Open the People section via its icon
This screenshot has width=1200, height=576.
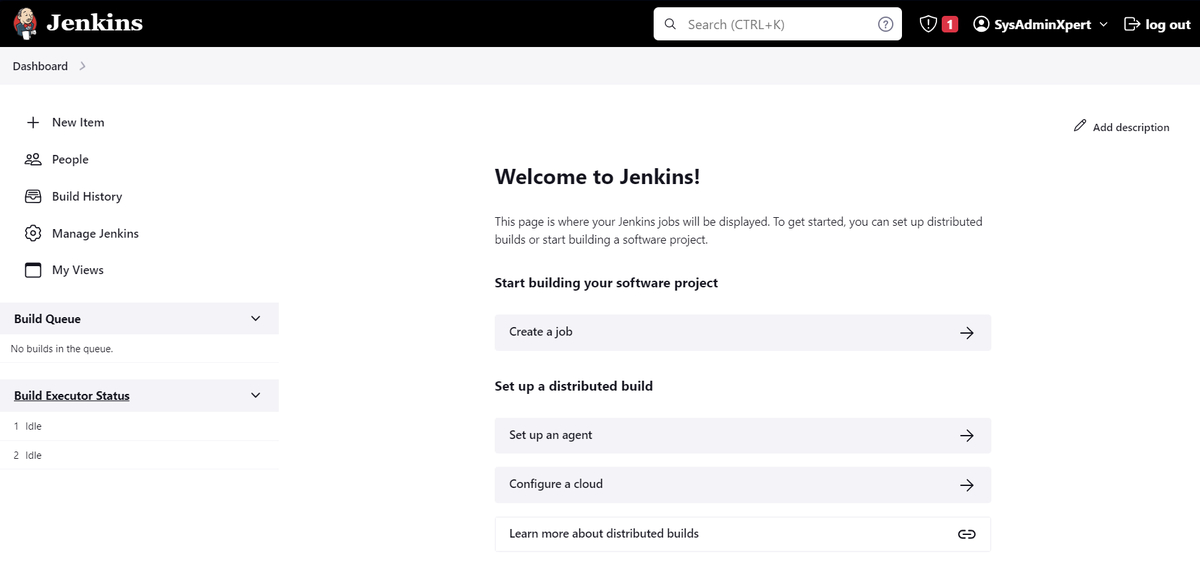coord(31,159)
